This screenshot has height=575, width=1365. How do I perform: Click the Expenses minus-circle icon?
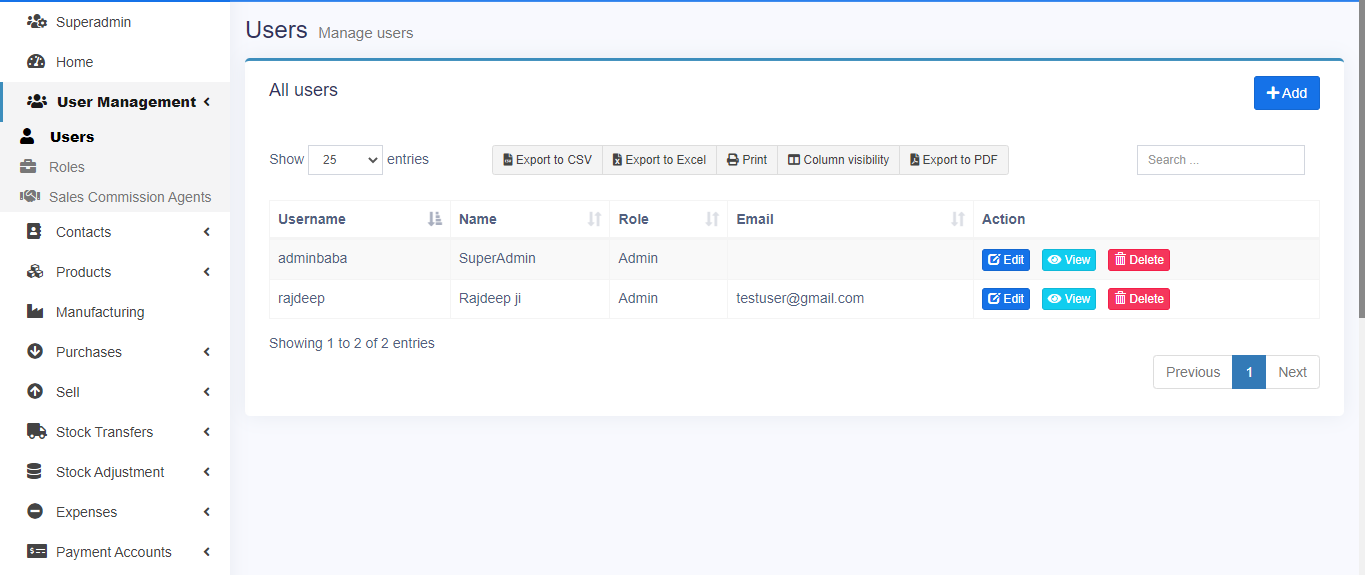(x=35, y=512)
